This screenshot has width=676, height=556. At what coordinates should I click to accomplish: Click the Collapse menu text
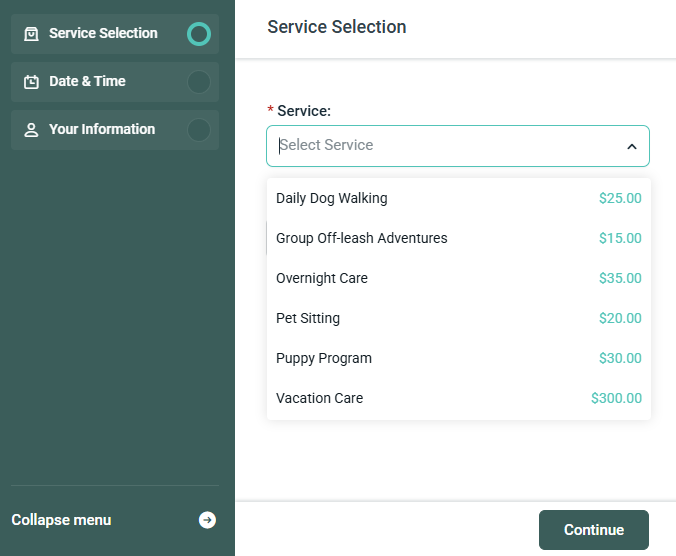(x=61, y=520)
